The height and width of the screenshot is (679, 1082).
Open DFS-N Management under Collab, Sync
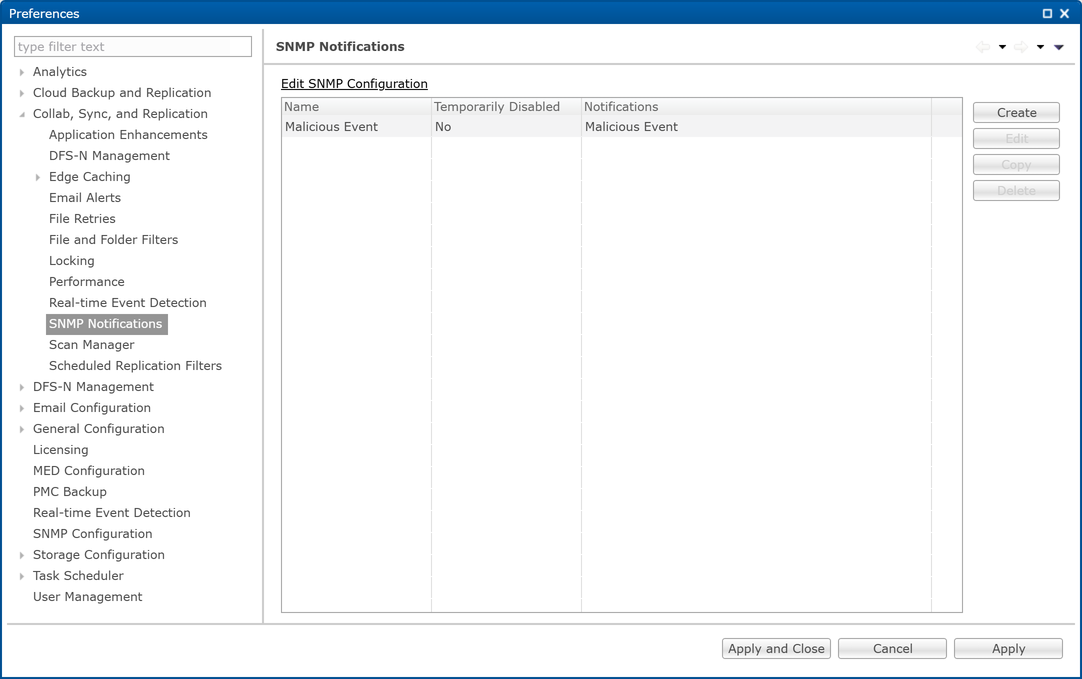pyautogui.click(x=109, y=156)
